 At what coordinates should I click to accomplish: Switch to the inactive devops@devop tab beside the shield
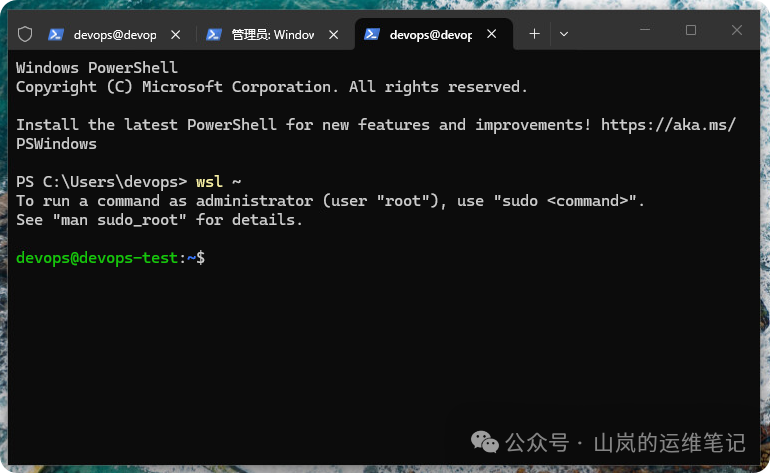tap(115, 34)
